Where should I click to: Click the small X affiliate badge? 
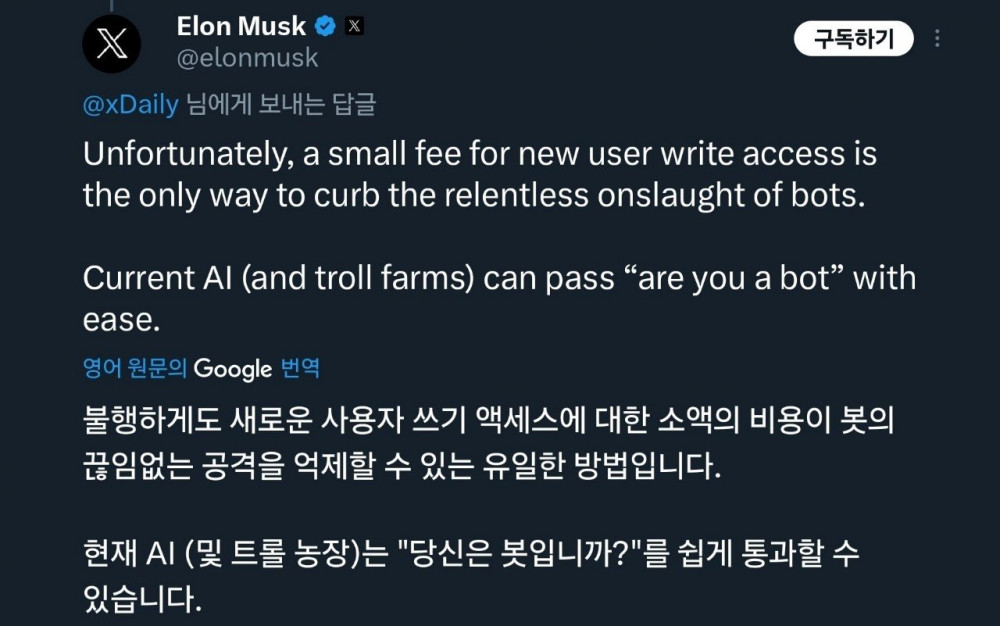(354, 27)
